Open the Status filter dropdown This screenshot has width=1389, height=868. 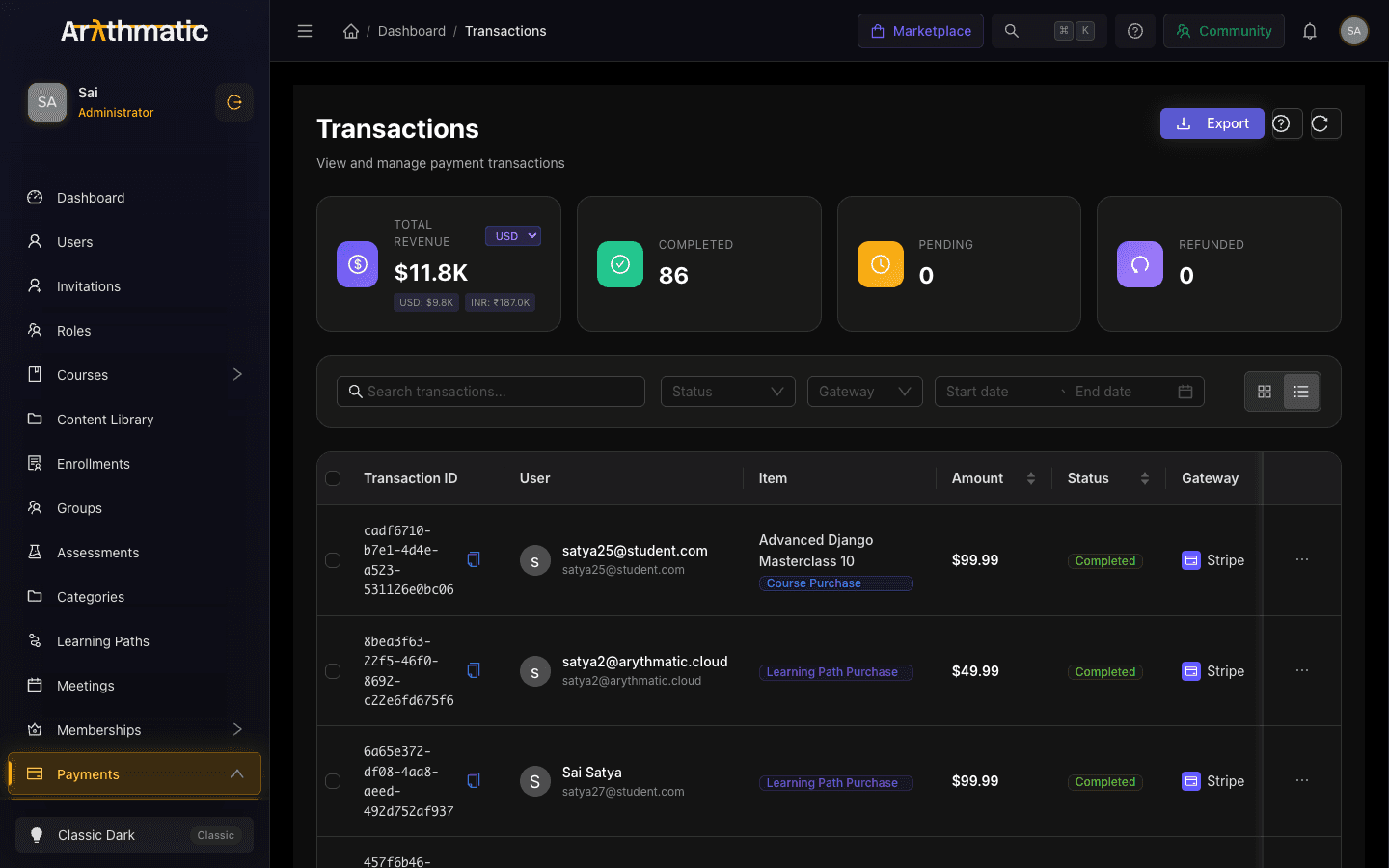coord(728,392)
